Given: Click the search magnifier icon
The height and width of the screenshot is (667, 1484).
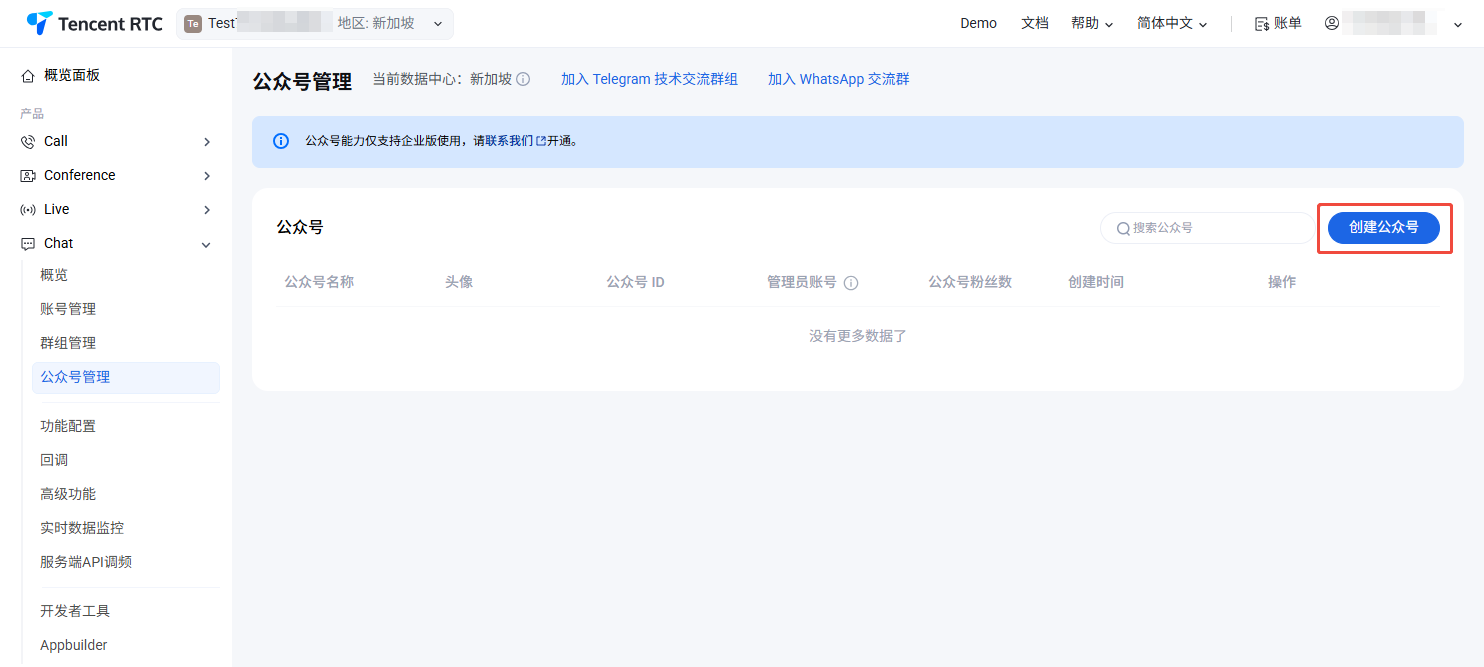Looking at the screenshot, I should pyautogui.click(x=1124, y=228).
